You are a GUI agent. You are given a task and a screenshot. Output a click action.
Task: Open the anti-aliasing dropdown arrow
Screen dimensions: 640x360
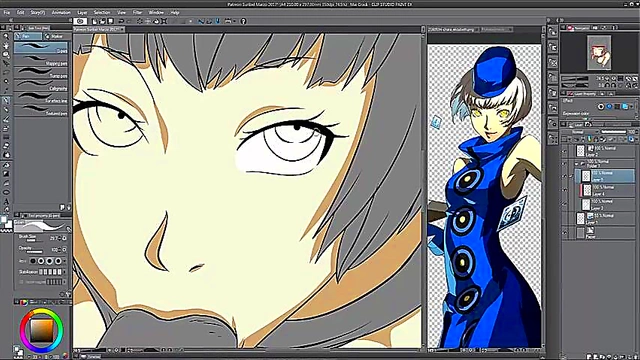64,261
